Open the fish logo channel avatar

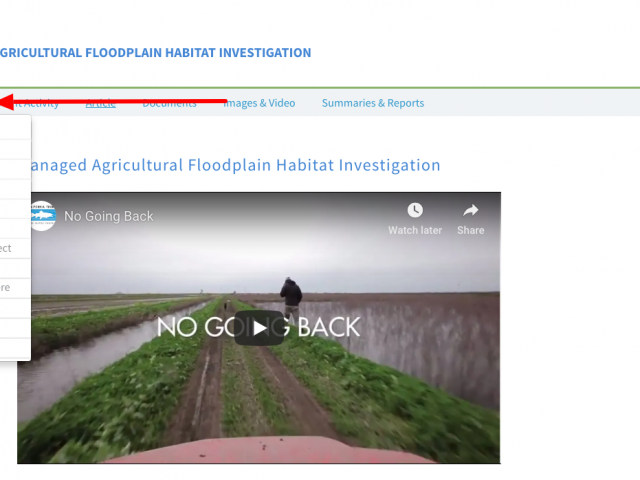pyautogui.click(x=42, y=216)
